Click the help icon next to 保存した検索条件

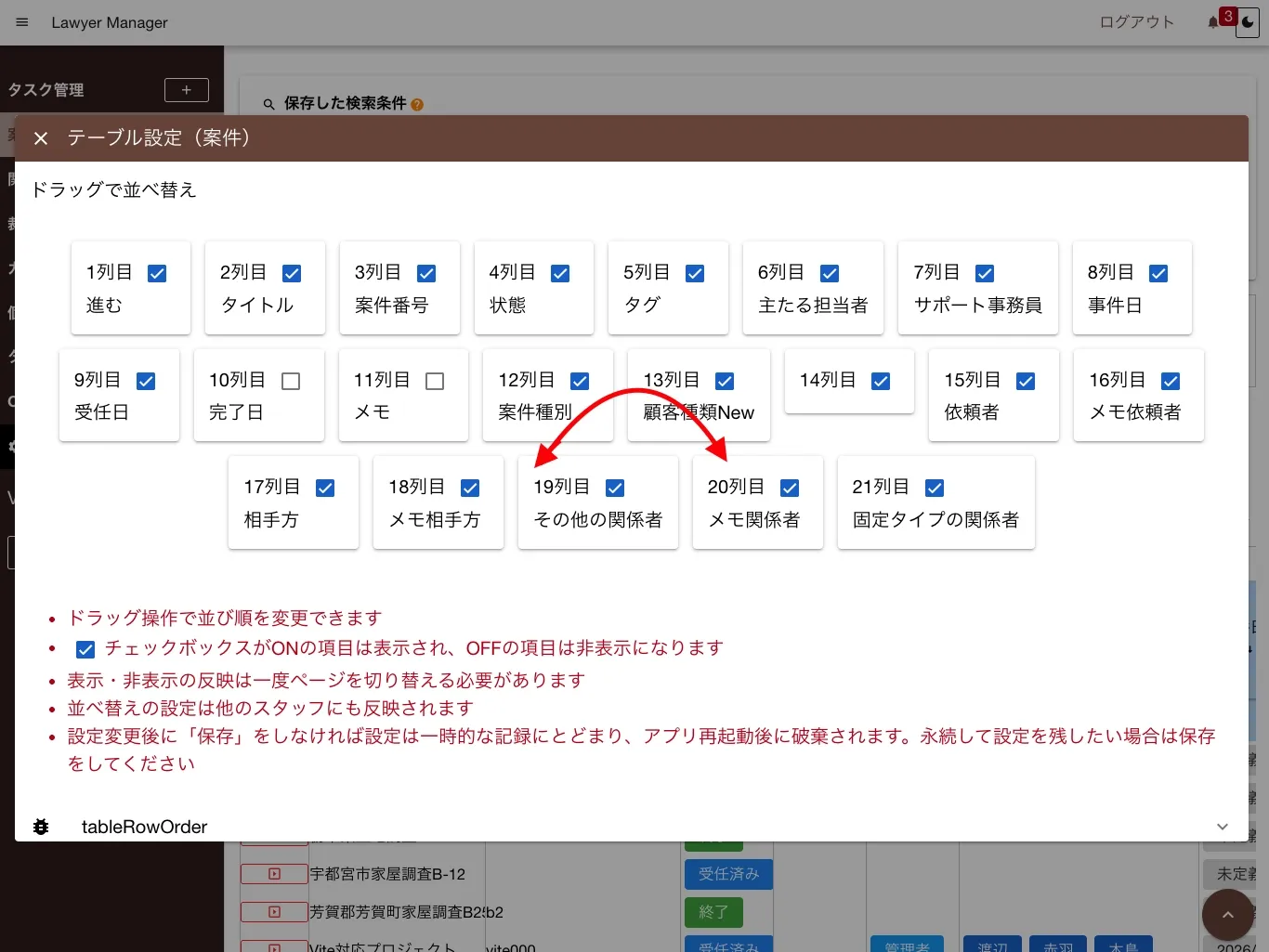(x=417, y=105)
